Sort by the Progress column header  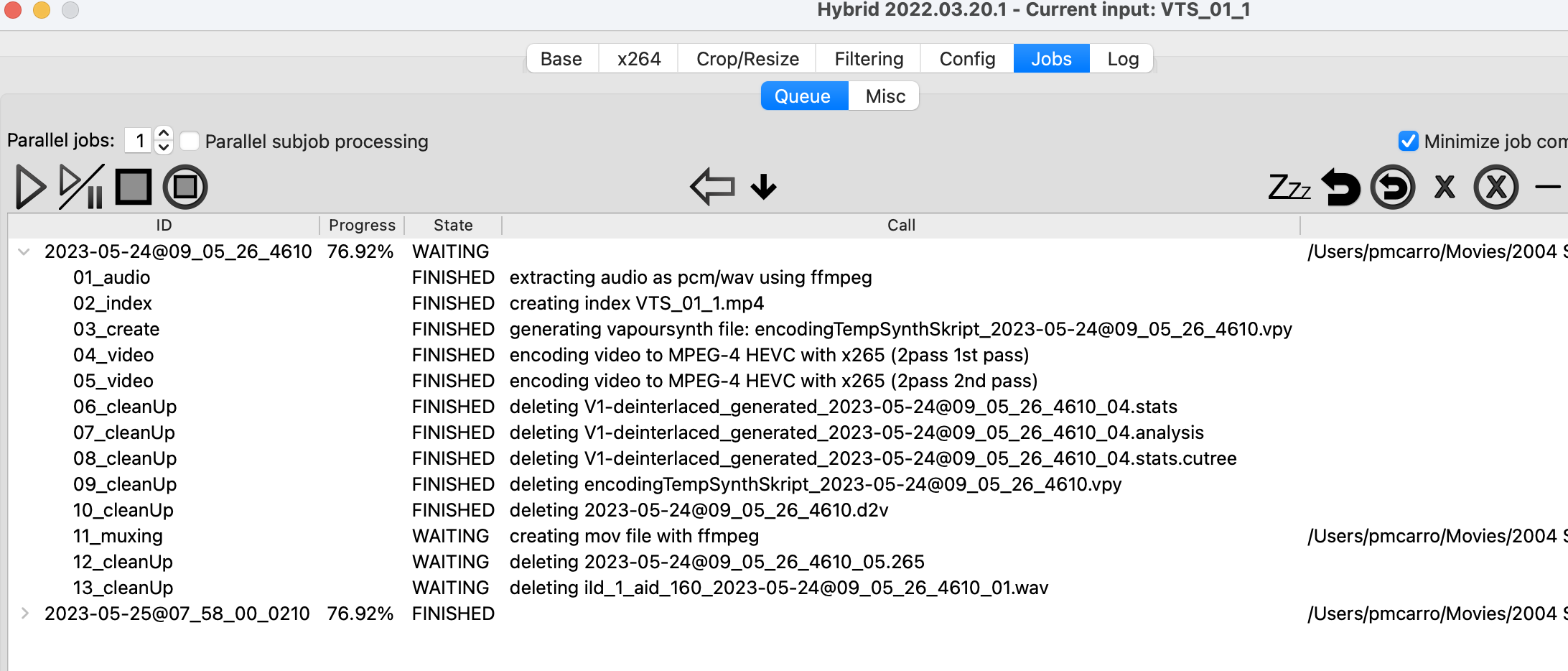[362, 226]
